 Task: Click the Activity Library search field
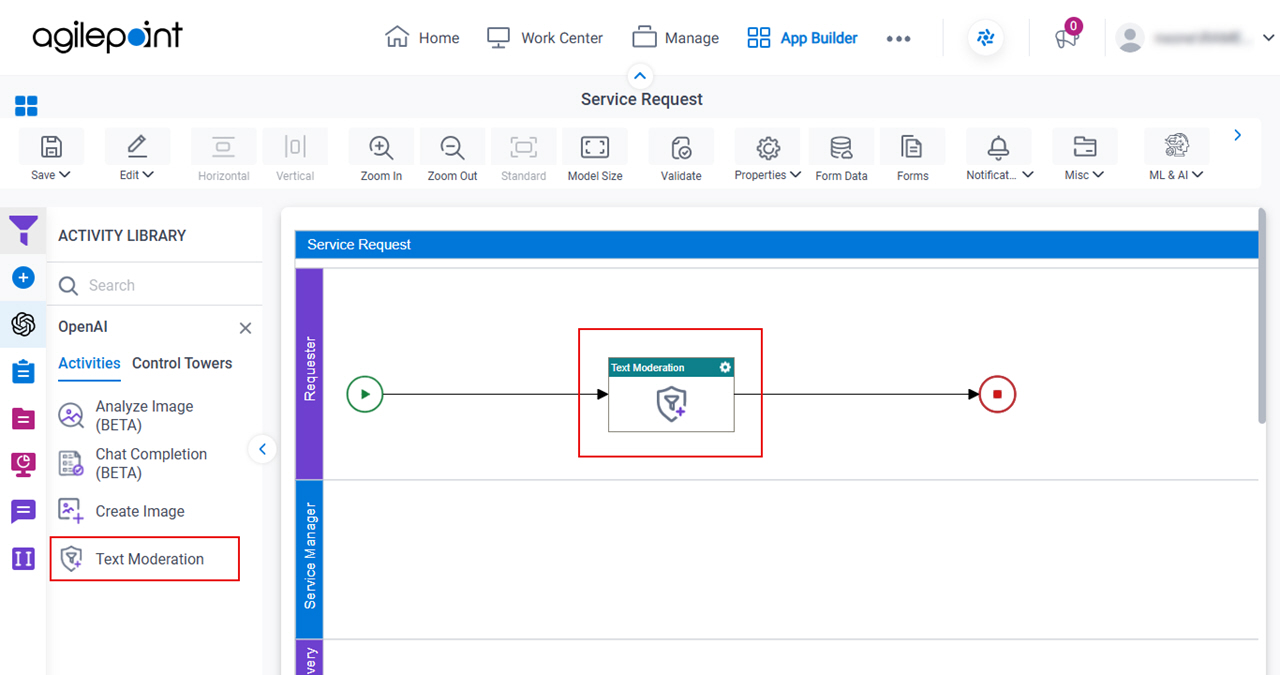(155, 285)
